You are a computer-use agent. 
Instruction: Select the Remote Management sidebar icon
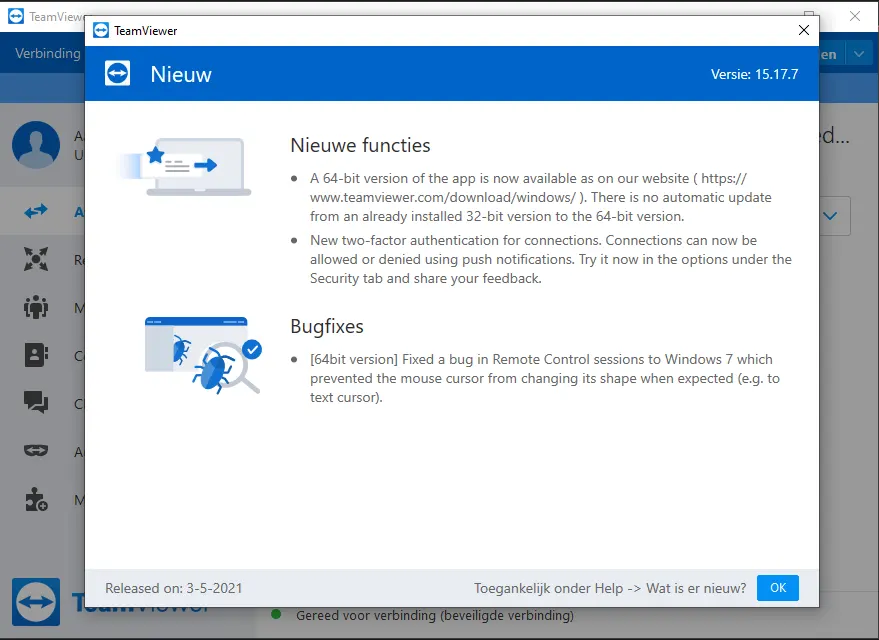(36, 259)
